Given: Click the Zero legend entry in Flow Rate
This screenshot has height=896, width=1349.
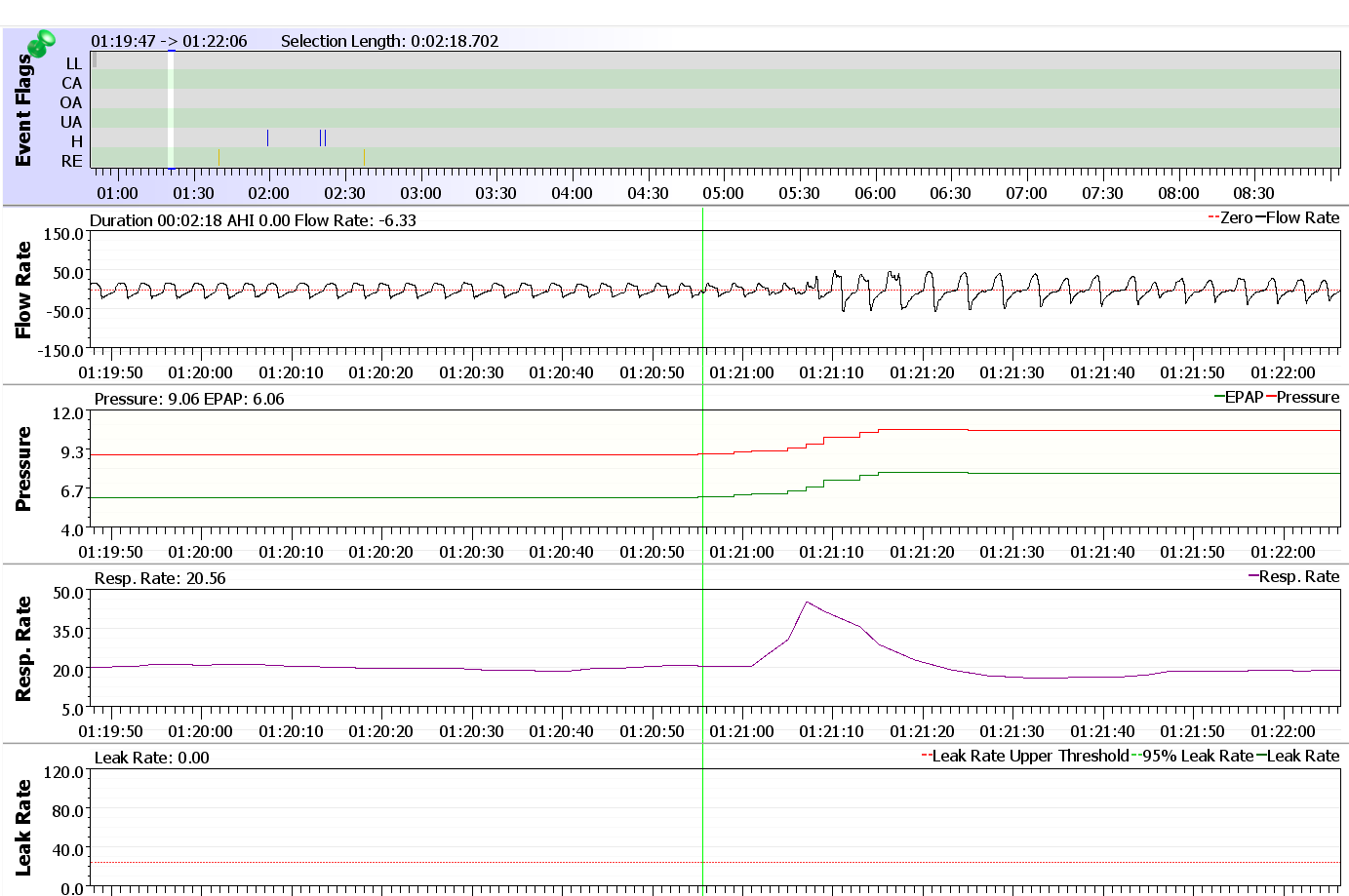Looking at the screenshot, I should coord(1230,217).
